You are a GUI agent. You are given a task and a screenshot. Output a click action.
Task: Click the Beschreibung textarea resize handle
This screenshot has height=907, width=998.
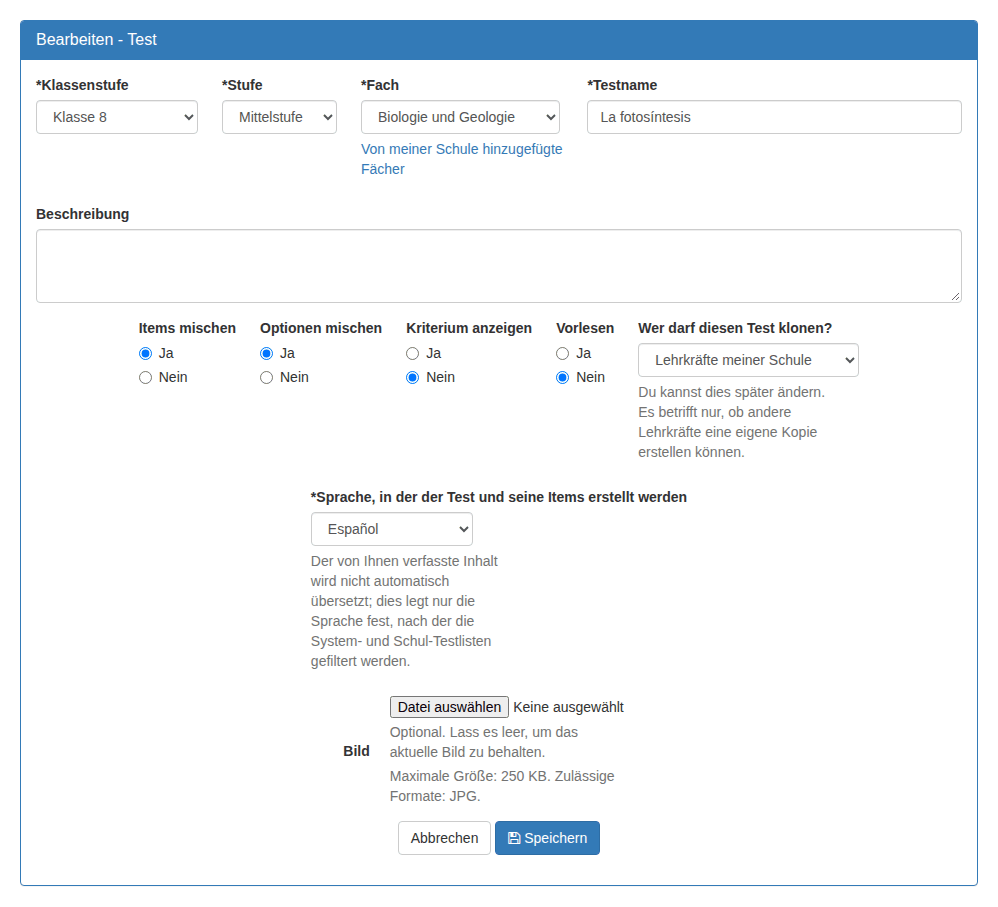click(955, 297)
